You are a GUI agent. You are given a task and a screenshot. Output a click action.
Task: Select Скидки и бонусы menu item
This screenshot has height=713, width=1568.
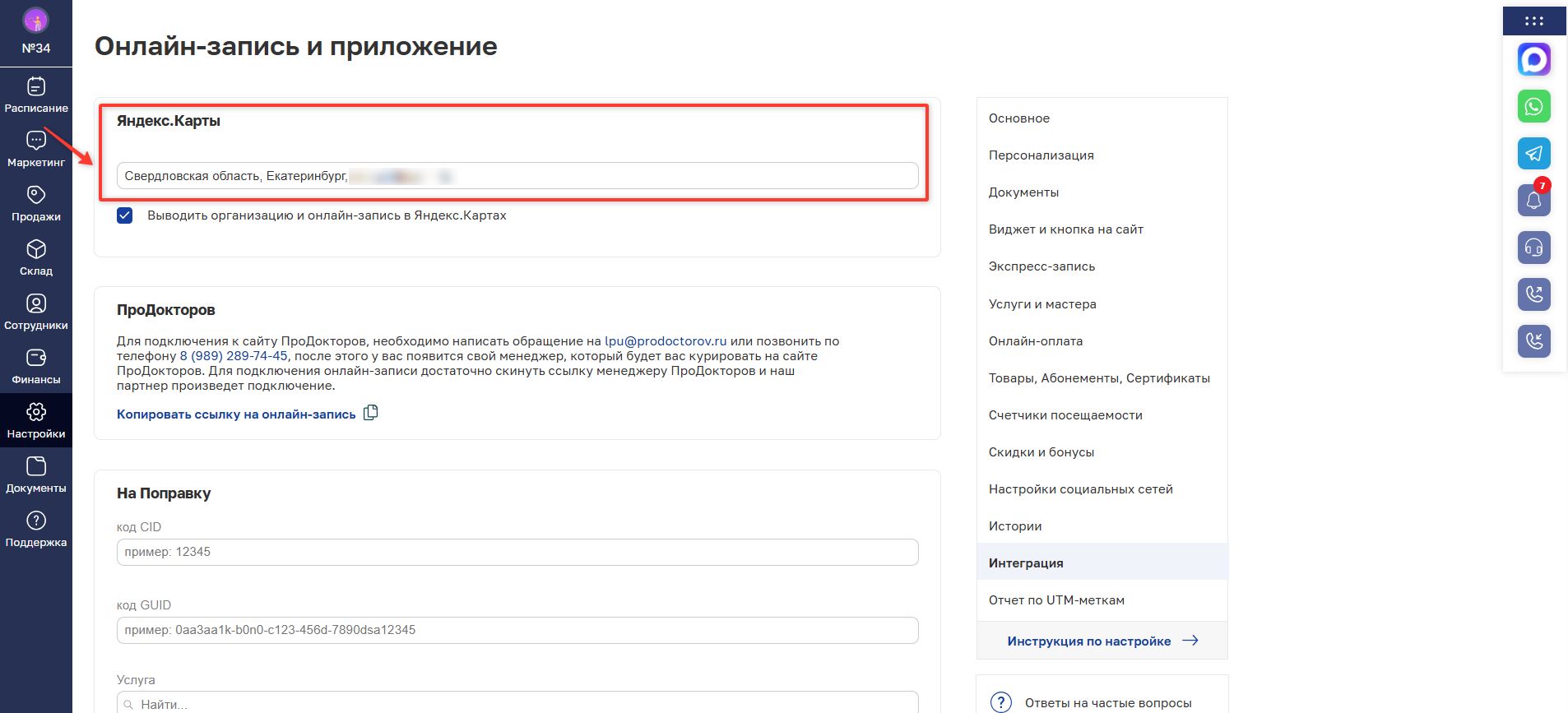1102,452
